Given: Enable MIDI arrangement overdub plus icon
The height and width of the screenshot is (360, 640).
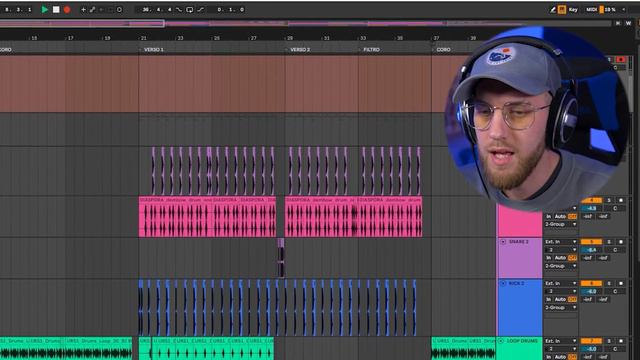Looking at the screenshot, I should coord(83,9).
